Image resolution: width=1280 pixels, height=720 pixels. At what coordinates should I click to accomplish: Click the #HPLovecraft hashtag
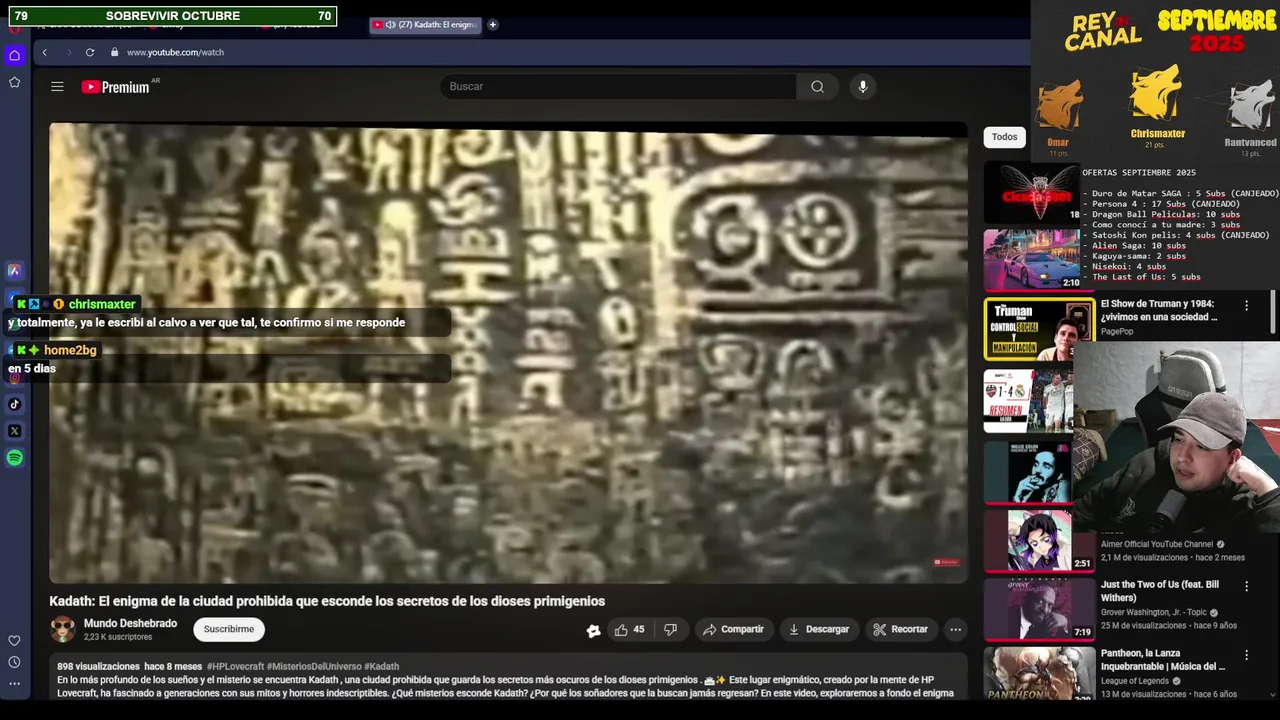click(235, 666)
